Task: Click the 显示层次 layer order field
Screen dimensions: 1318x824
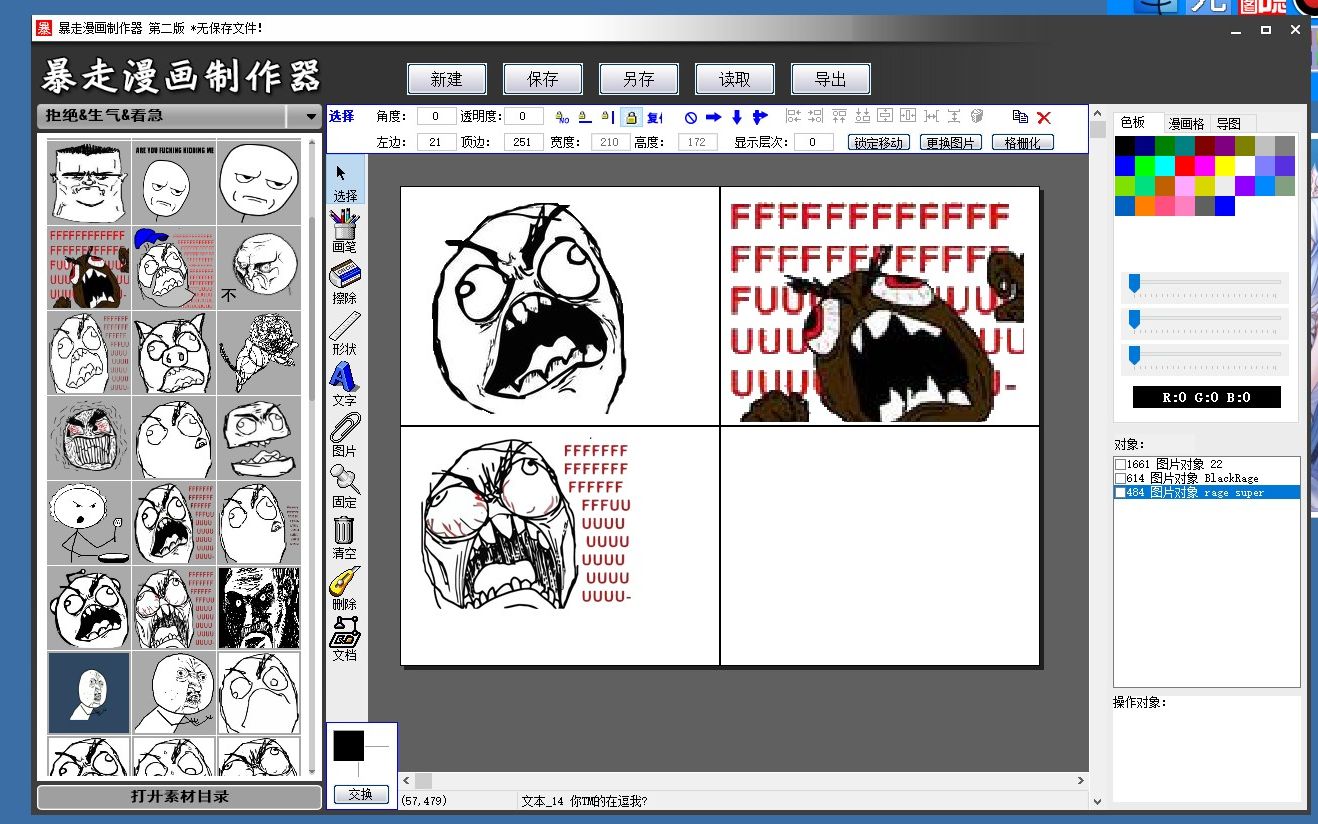Action: click(x=814, y=142)
